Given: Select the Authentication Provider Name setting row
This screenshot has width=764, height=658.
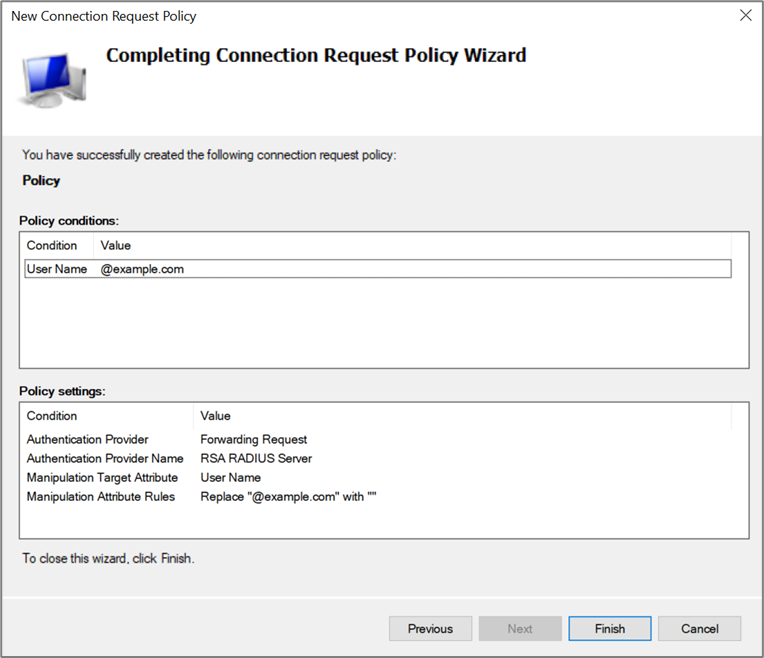Looking at the screenshot, I should pos(105,458).
